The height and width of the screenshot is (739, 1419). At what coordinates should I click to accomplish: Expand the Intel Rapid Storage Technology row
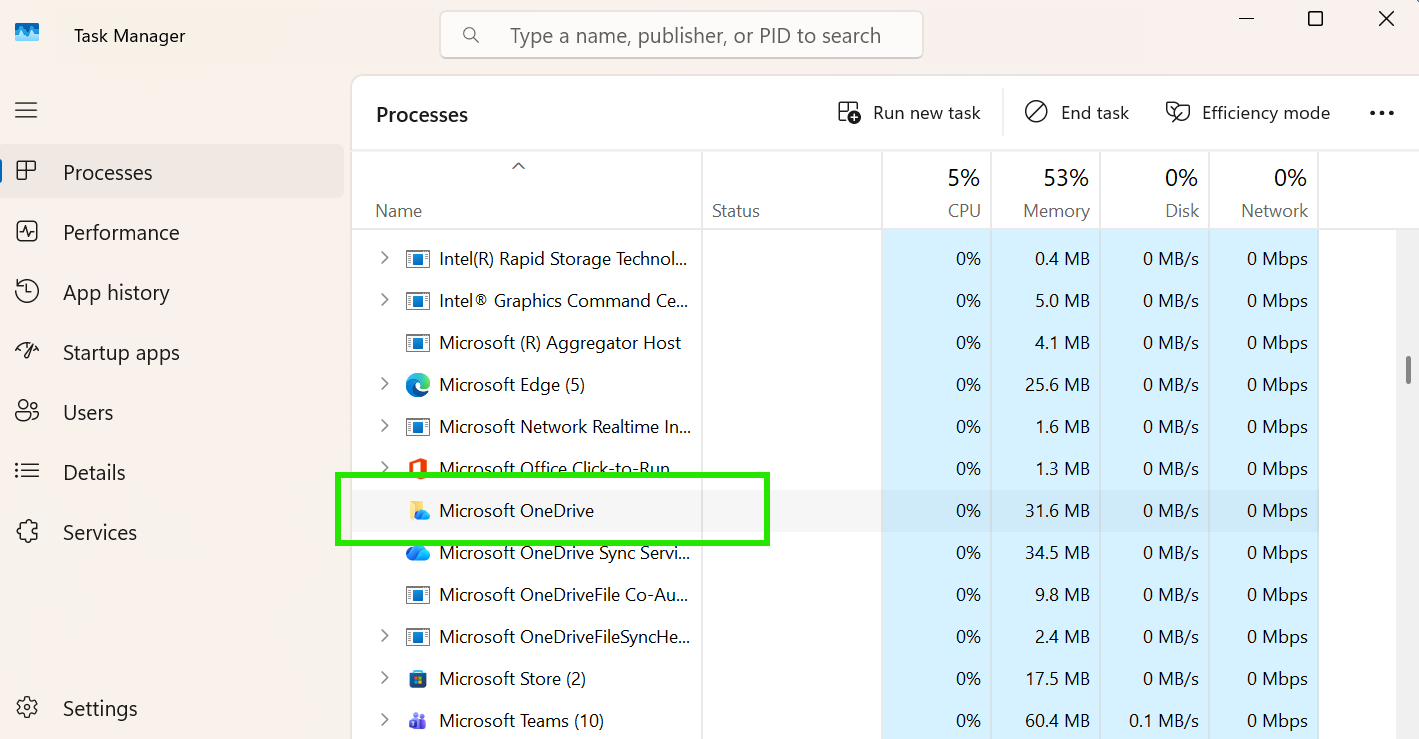tap(385, 259)
